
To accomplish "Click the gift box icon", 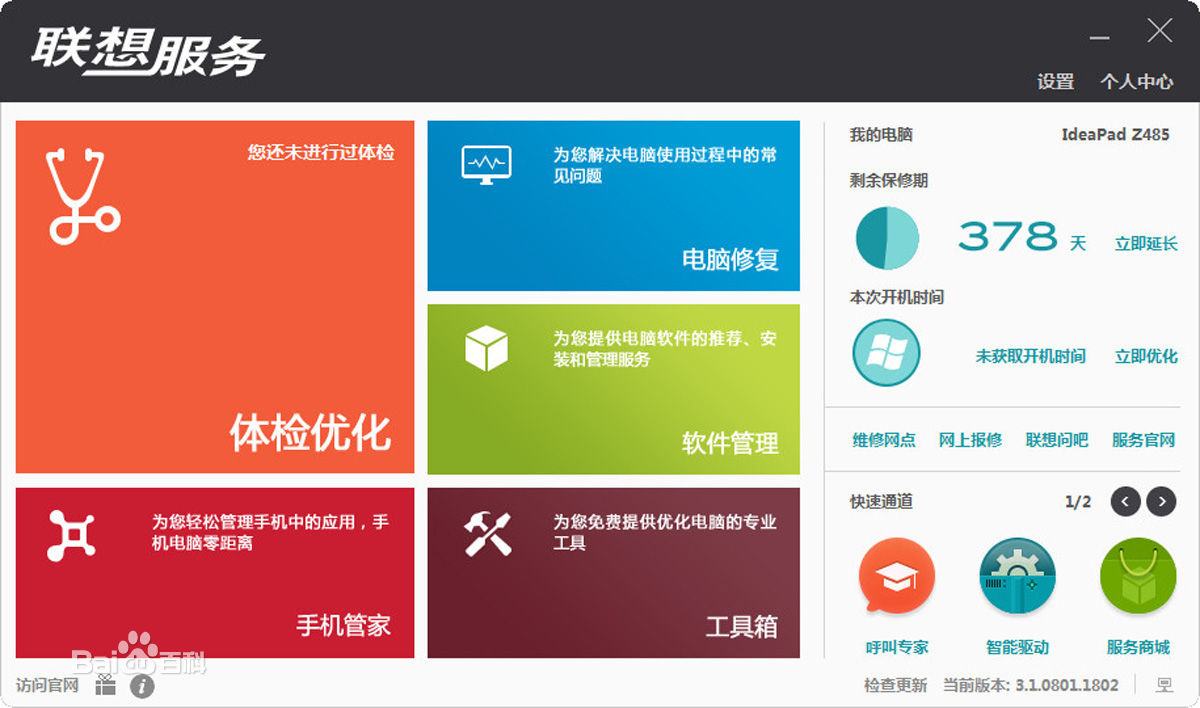I will click(106, 685).
